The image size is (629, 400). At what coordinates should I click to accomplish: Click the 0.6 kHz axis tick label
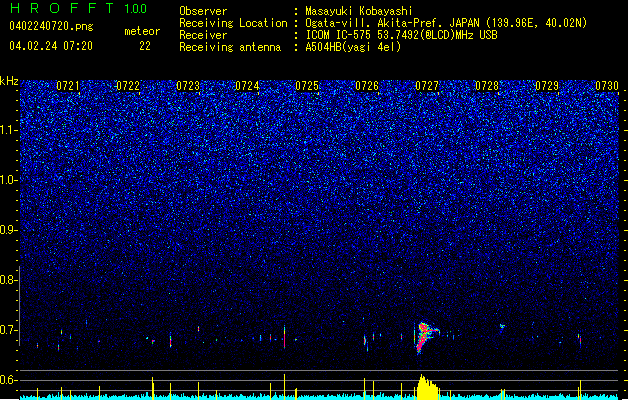pyautogui.click(x=9, y=380)
